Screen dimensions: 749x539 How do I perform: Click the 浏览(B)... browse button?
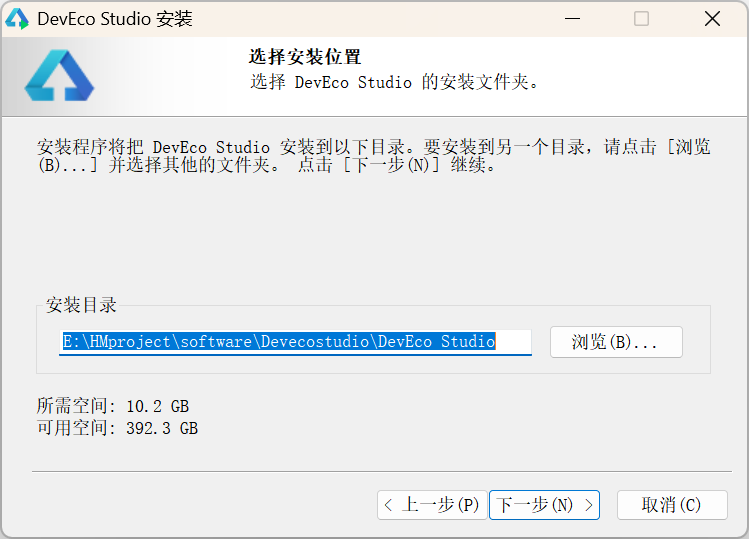616,342
